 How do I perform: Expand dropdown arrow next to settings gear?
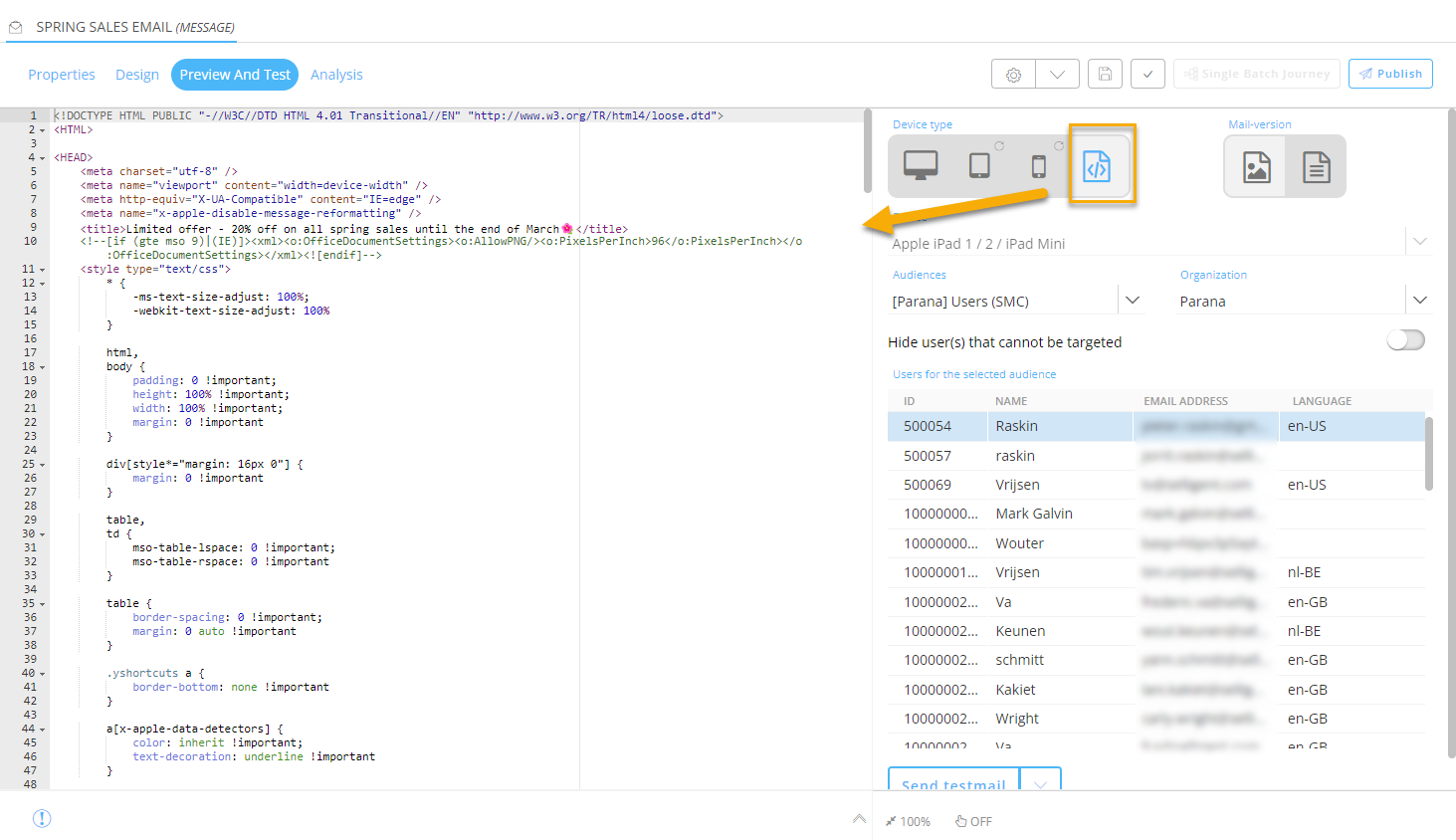(x=1057, y=75)
